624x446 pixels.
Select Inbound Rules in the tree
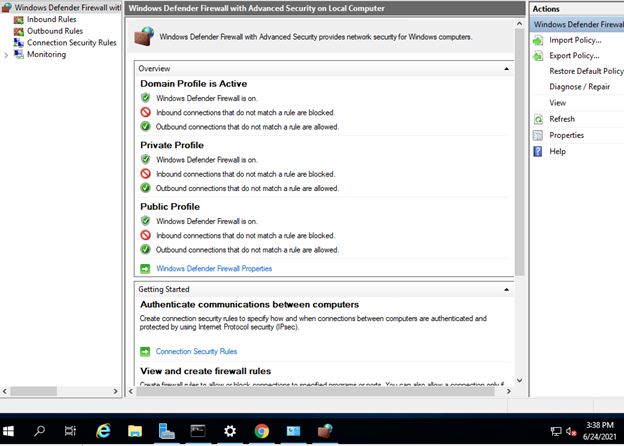(x=51, y=19)
